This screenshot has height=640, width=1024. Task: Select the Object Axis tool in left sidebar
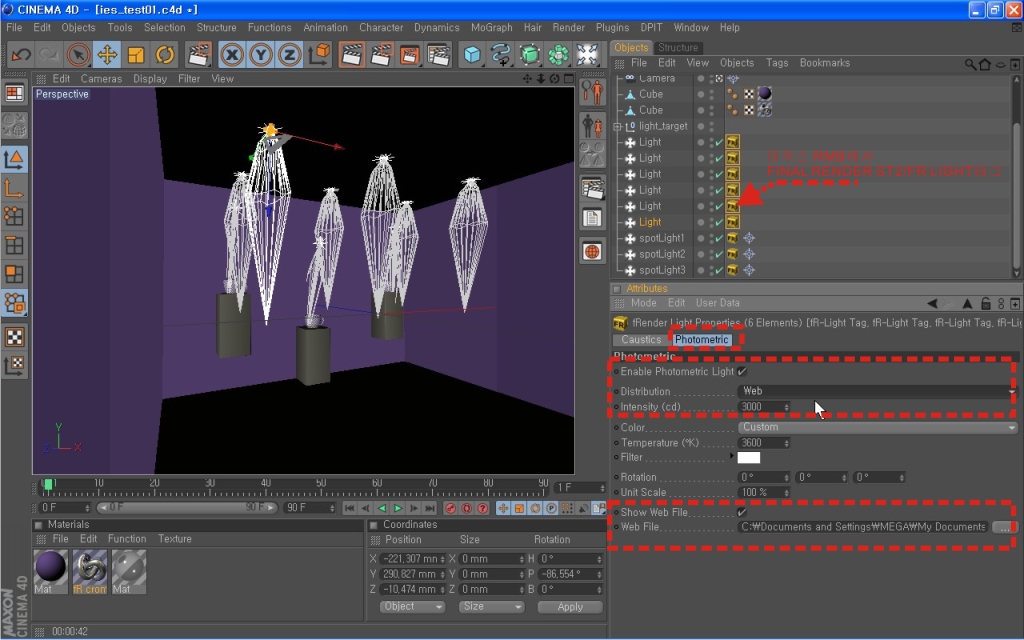point(14,189)
